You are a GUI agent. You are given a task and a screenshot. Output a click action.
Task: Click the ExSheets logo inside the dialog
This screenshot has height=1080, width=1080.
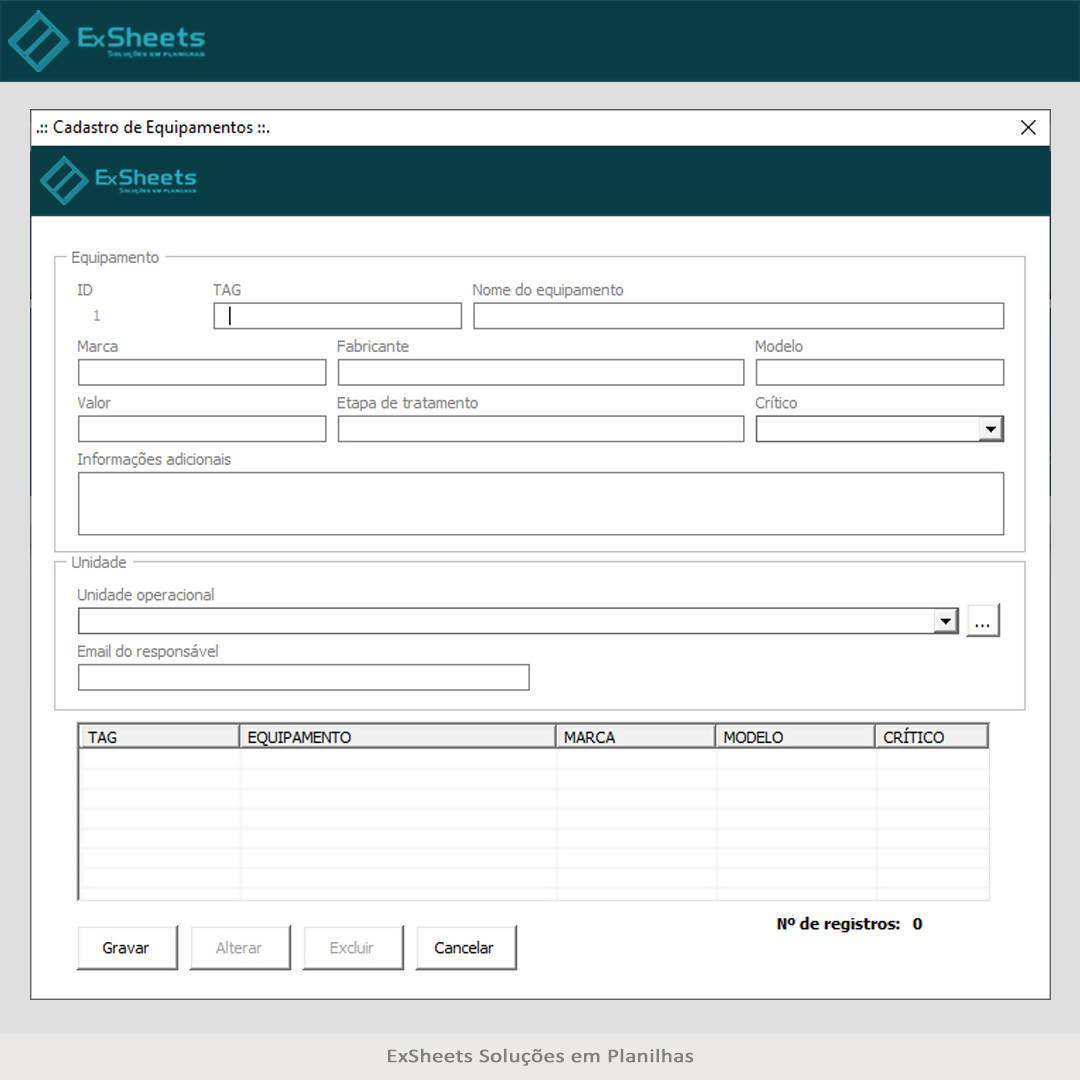[118, 180]
